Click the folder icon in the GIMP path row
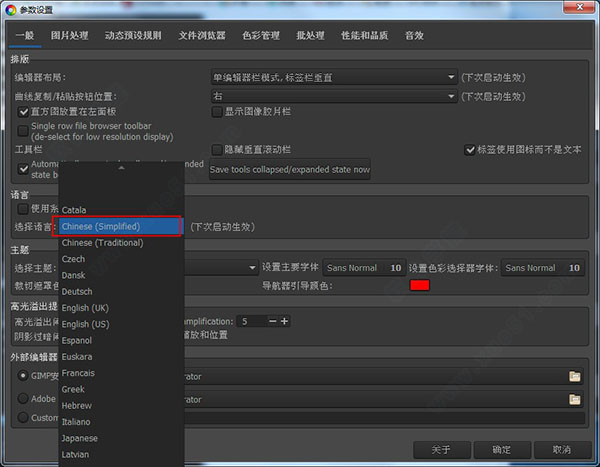 pos(574,376)
